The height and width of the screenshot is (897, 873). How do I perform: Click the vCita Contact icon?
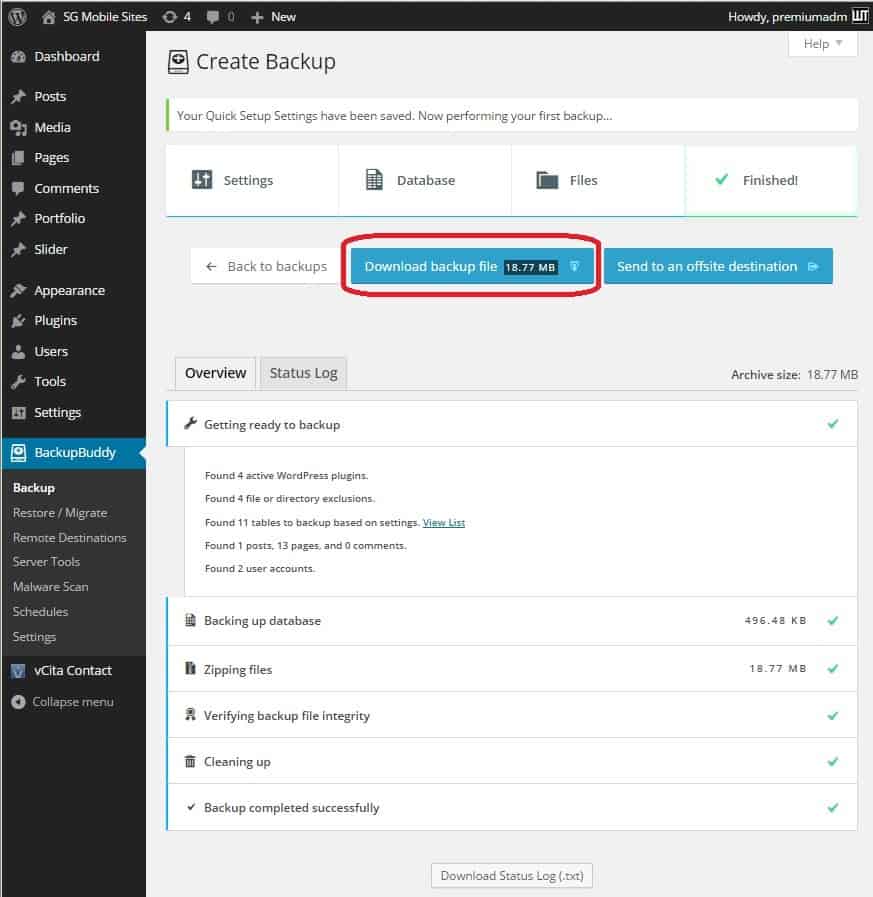coord(18,671)
